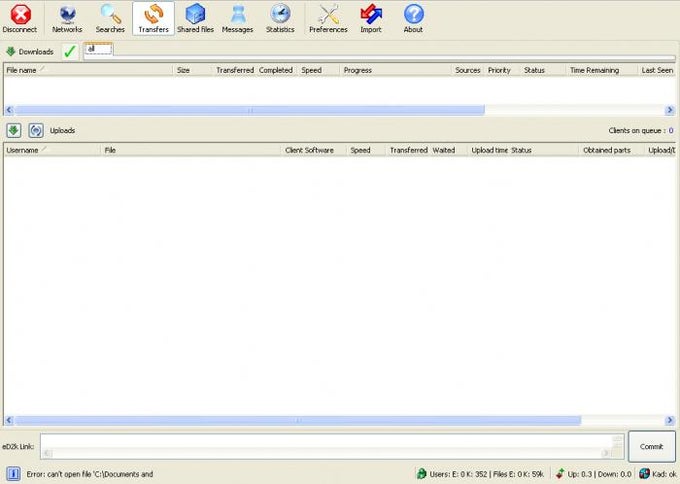Click the 'Clients on queue' text

637,131
